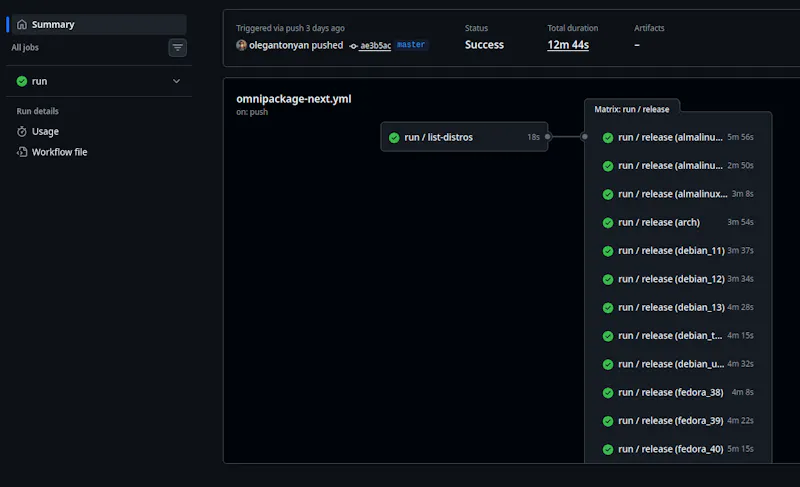Screen dimensions: 800x487
Task: Click success icon for release (fedora_40)
Action: tap(608, 449)
